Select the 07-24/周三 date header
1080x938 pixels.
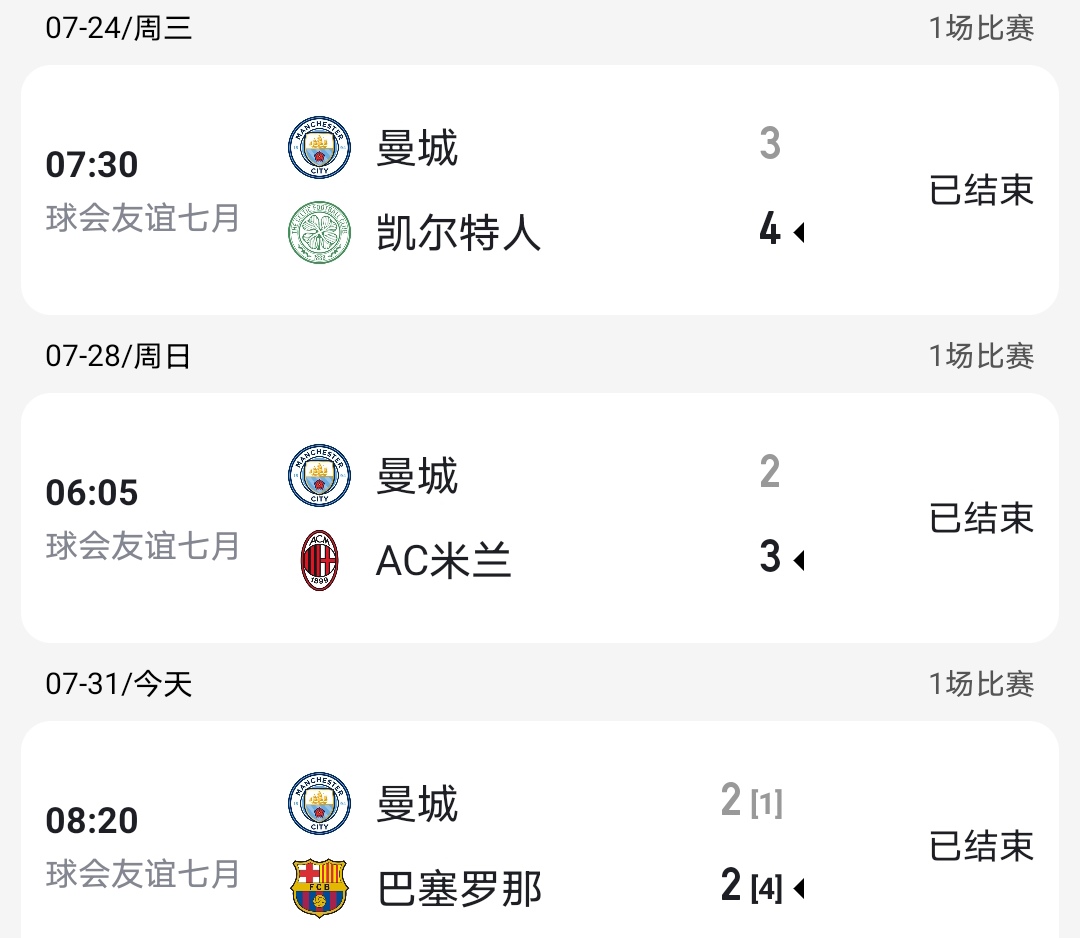coord(119,28)
